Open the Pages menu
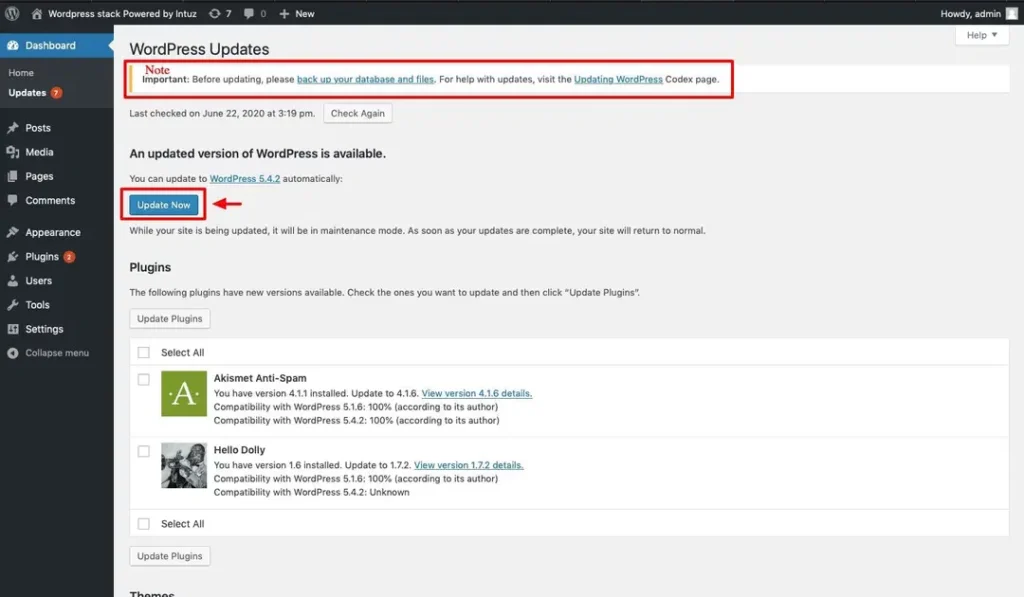The height and width of the screenshot is (597, 1024). [x=39, y=176]
